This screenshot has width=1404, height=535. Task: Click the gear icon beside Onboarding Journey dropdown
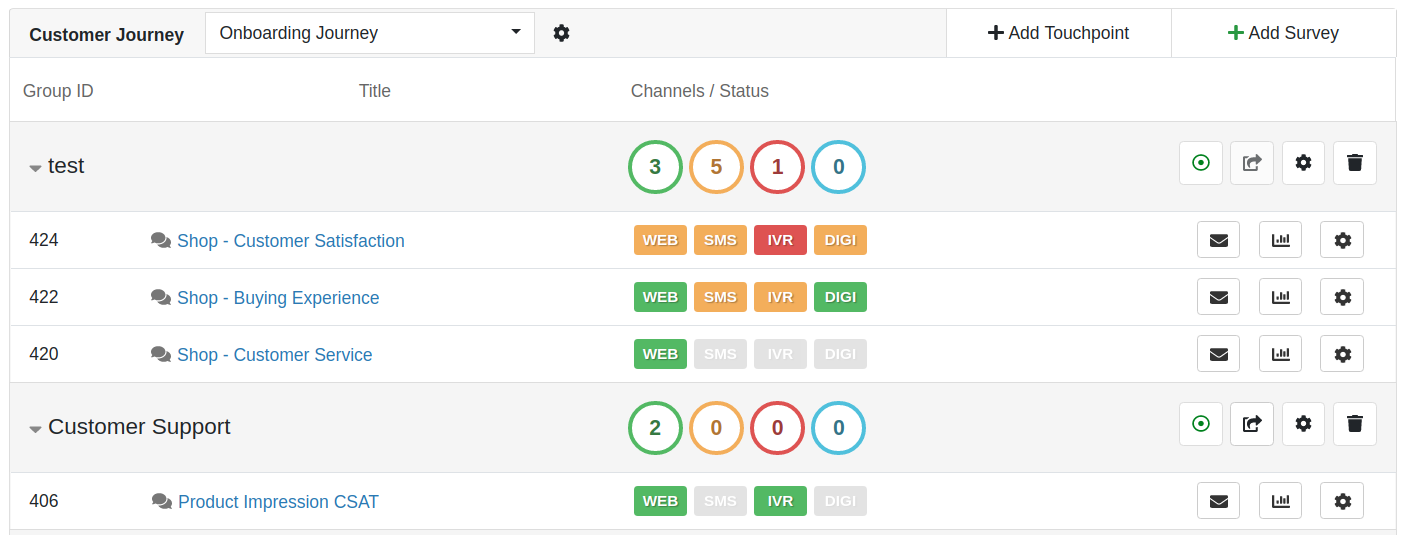point(561,33)
